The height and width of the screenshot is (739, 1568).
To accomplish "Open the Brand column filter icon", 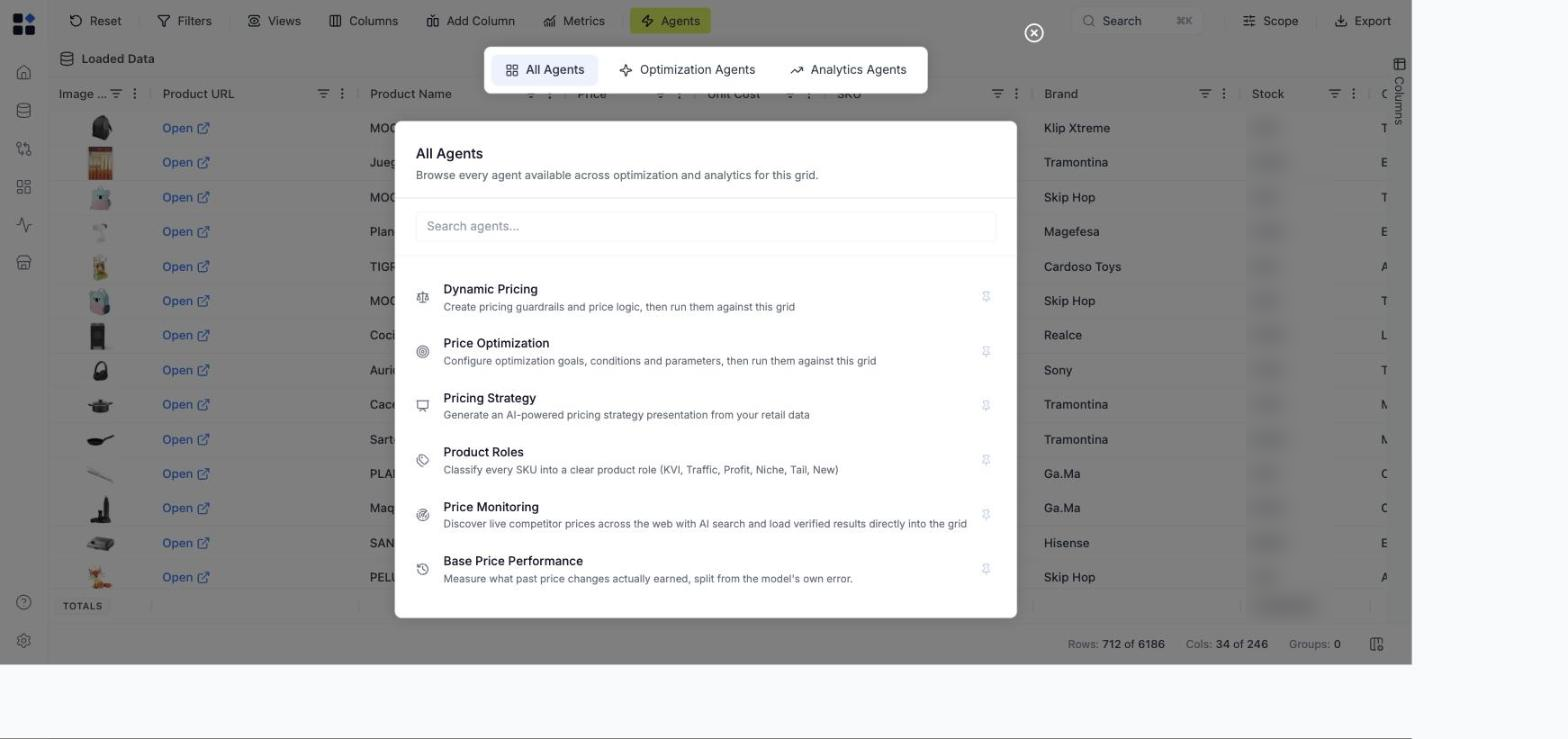I will click(x=1205, y=94).
